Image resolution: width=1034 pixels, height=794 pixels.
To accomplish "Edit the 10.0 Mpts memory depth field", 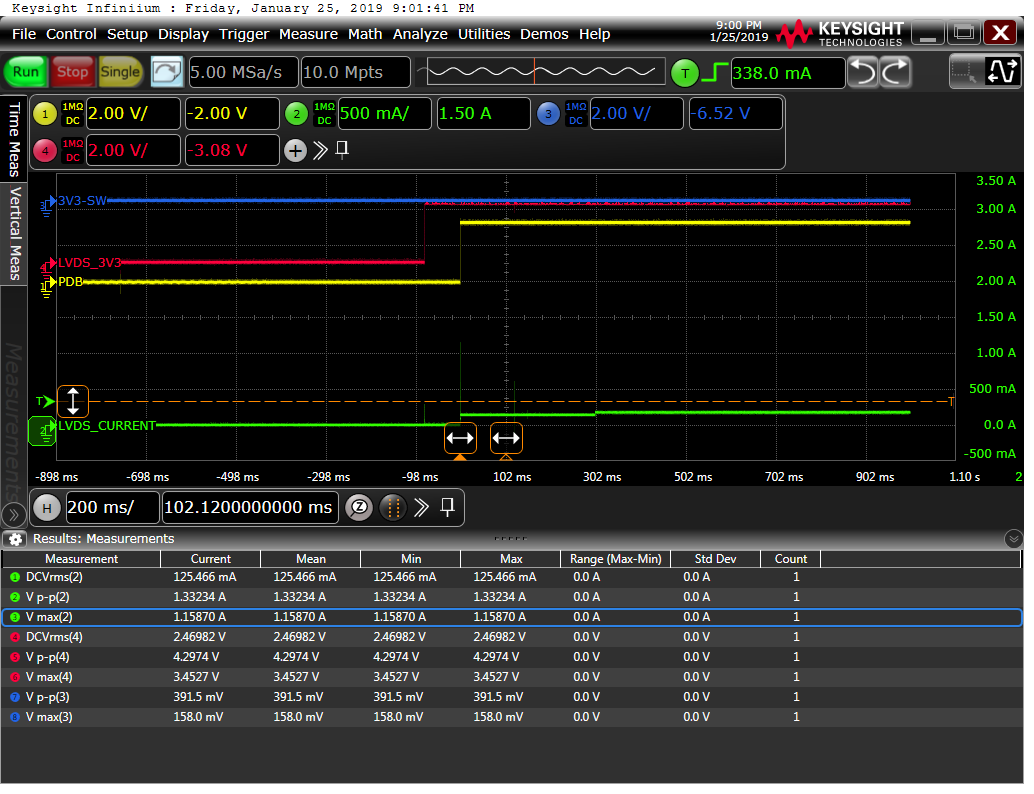I will click(x=355, y=72).
